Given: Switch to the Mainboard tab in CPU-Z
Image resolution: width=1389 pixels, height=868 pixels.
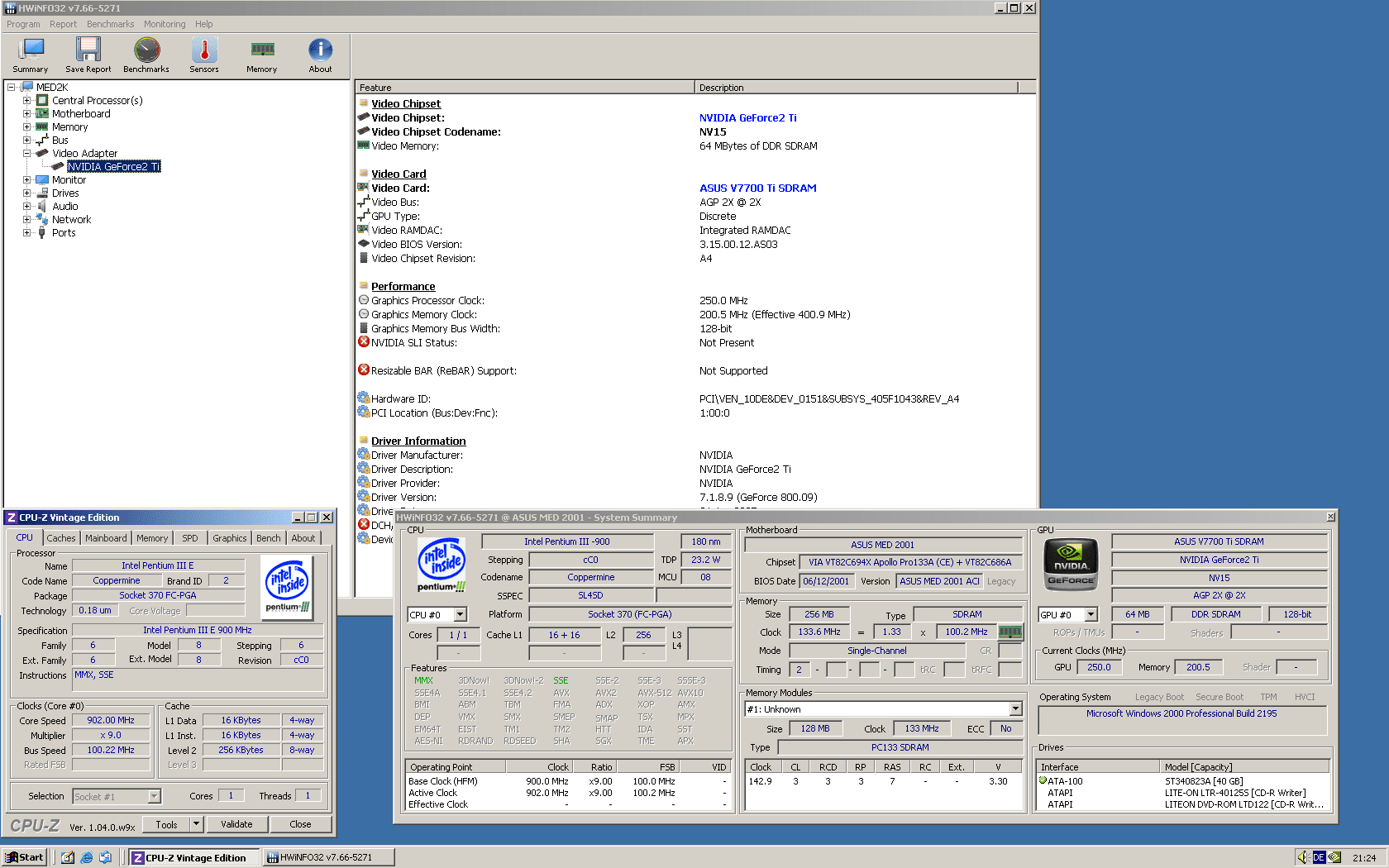Looking at the screenshot, I should tap(106, 538).
